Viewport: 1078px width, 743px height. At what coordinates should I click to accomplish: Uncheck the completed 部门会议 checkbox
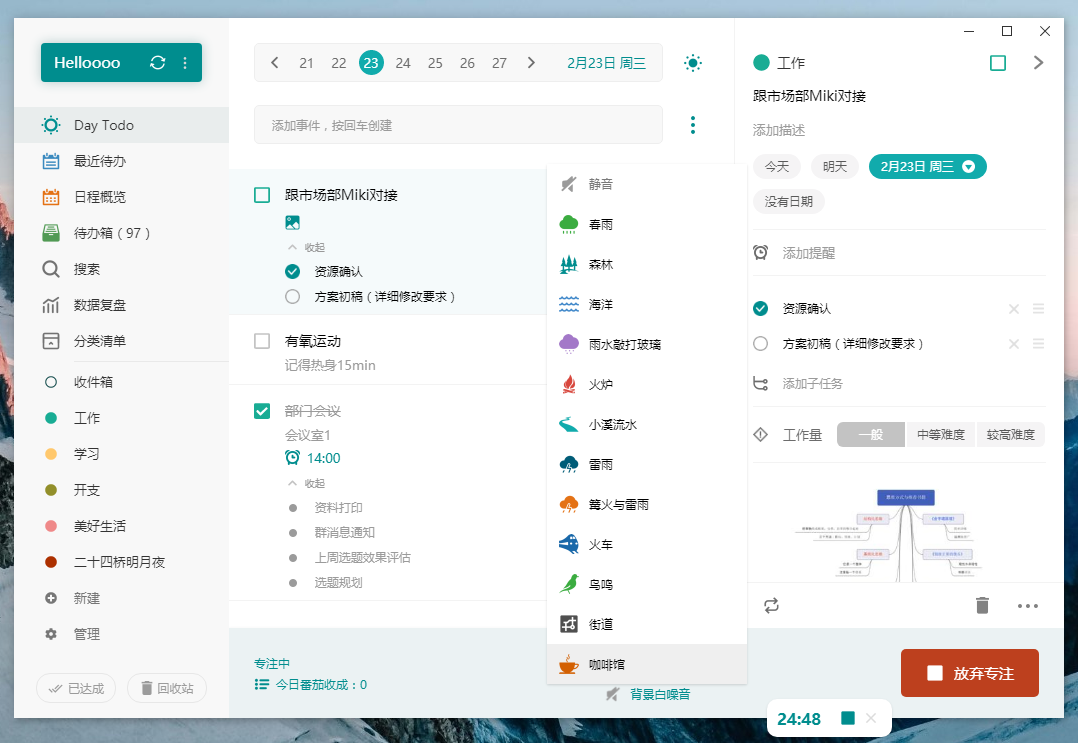pyautogui.click(x=261, y=410)
